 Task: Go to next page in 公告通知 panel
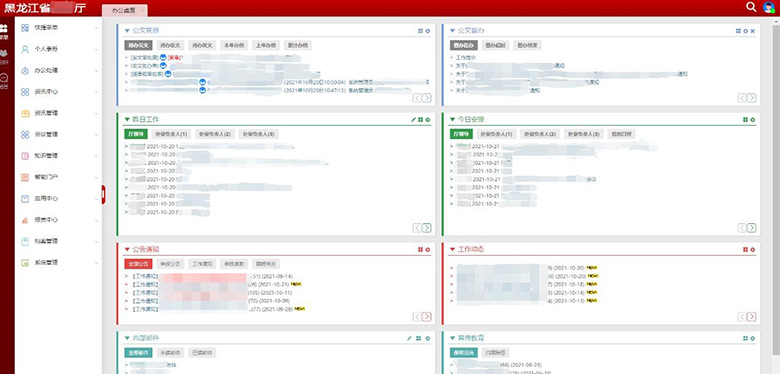point(427,317)
